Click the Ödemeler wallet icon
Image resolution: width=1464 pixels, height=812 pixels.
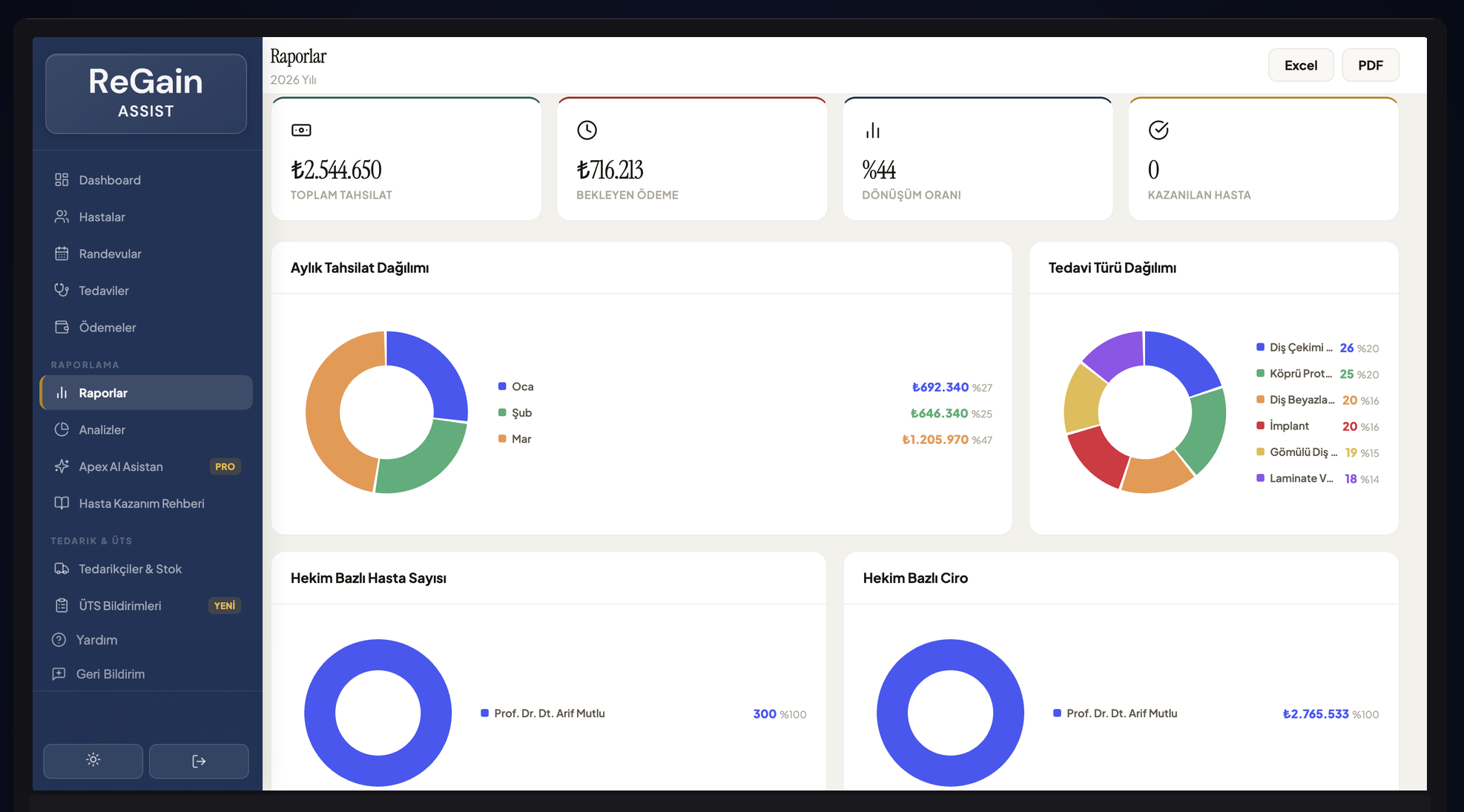62,327
